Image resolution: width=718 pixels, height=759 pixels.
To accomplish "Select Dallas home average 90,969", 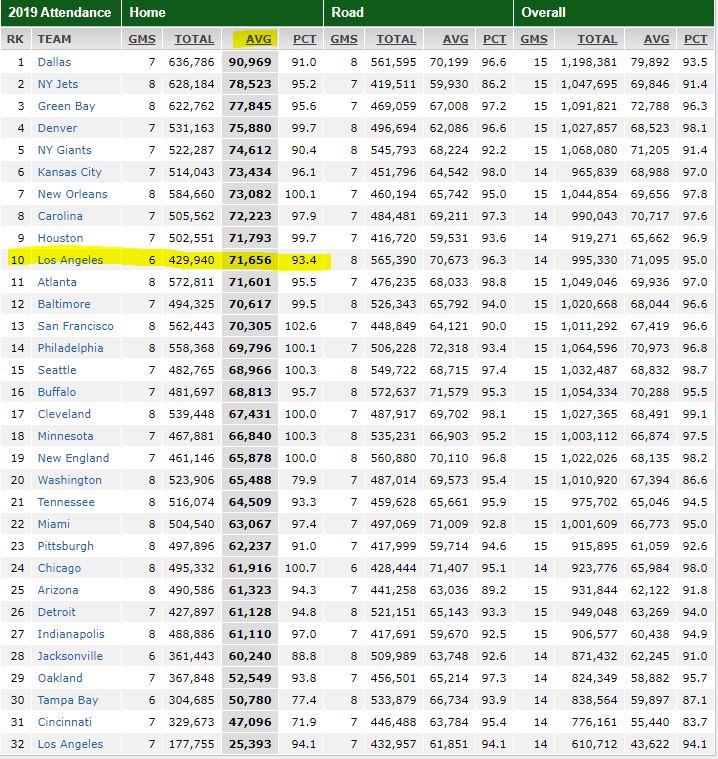I will pos(250,62).
